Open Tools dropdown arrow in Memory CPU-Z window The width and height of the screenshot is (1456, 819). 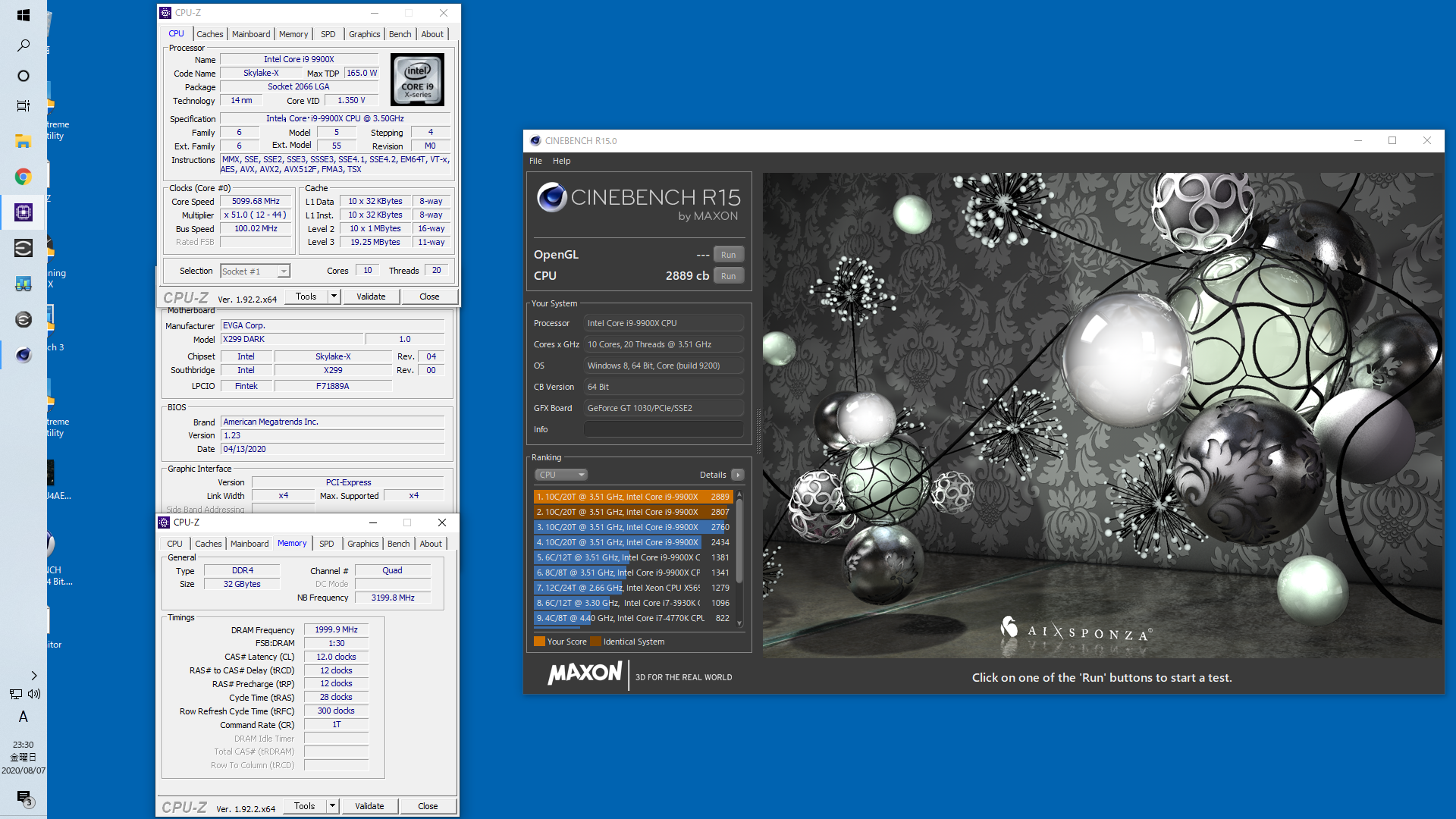pyautogui.click(x=332, y=806)
